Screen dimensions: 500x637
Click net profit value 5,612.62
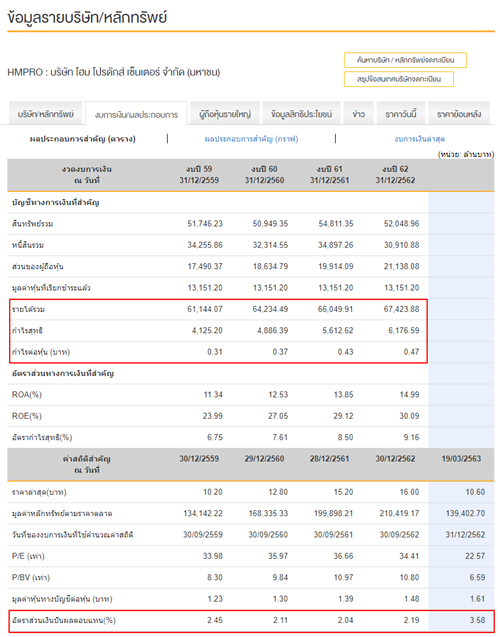click(x=338, y=331)
